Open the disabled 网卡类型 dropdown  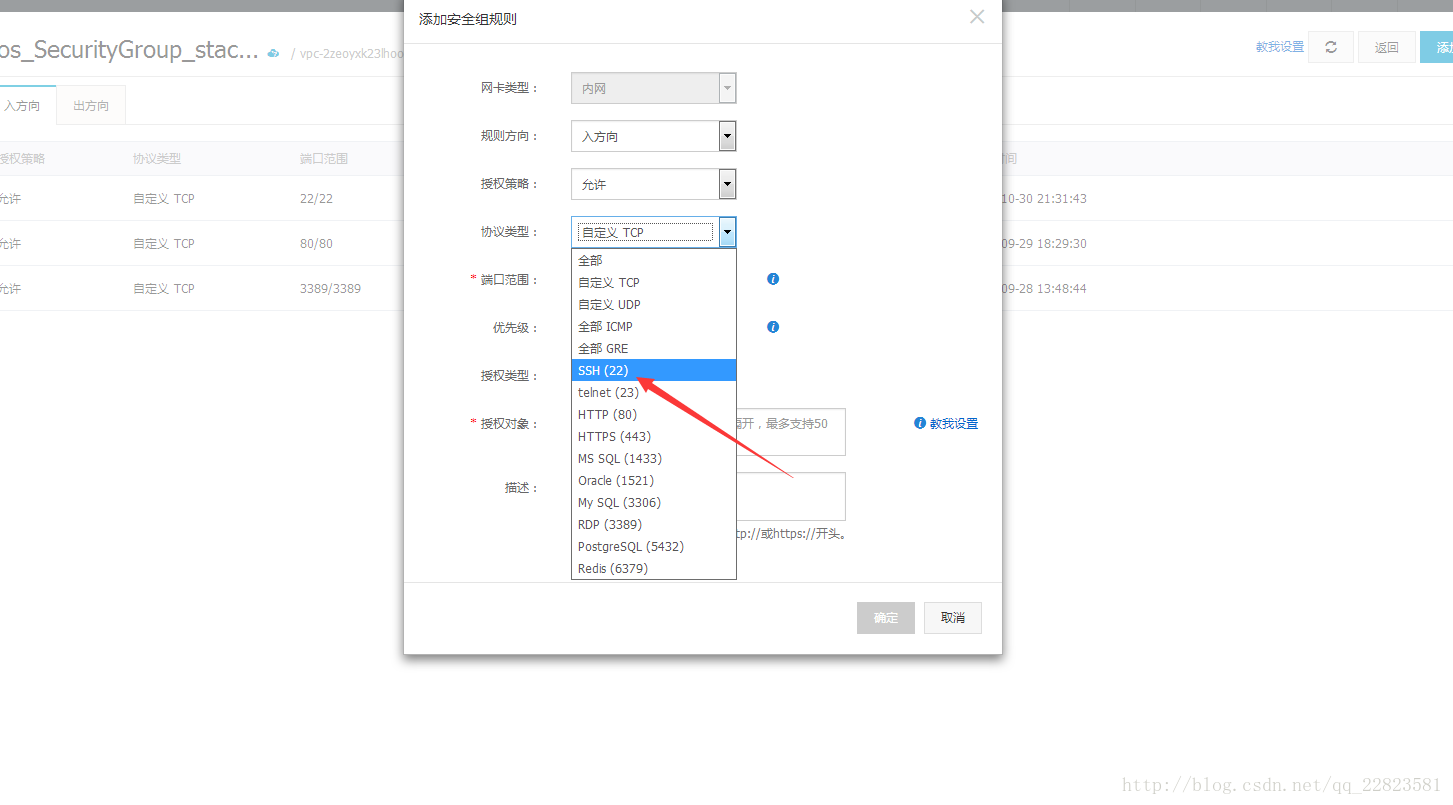pos(654,88)
